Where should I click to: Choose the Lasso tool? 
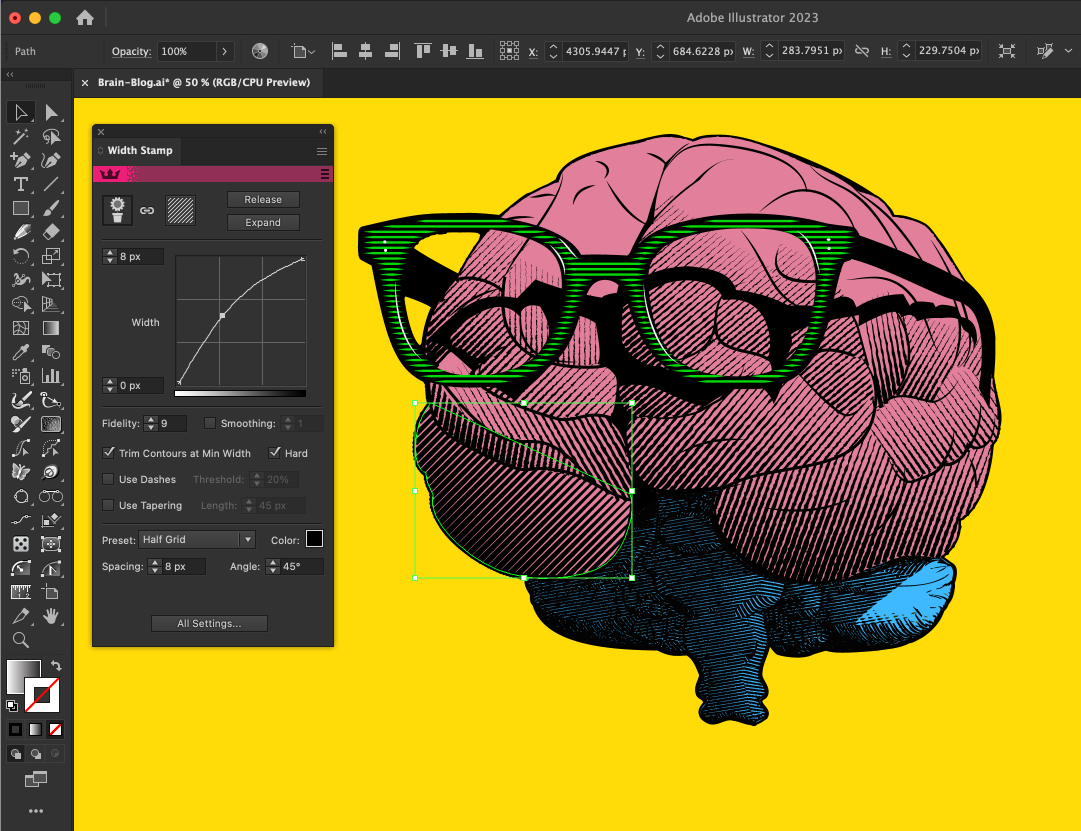(x=51, y=137)
